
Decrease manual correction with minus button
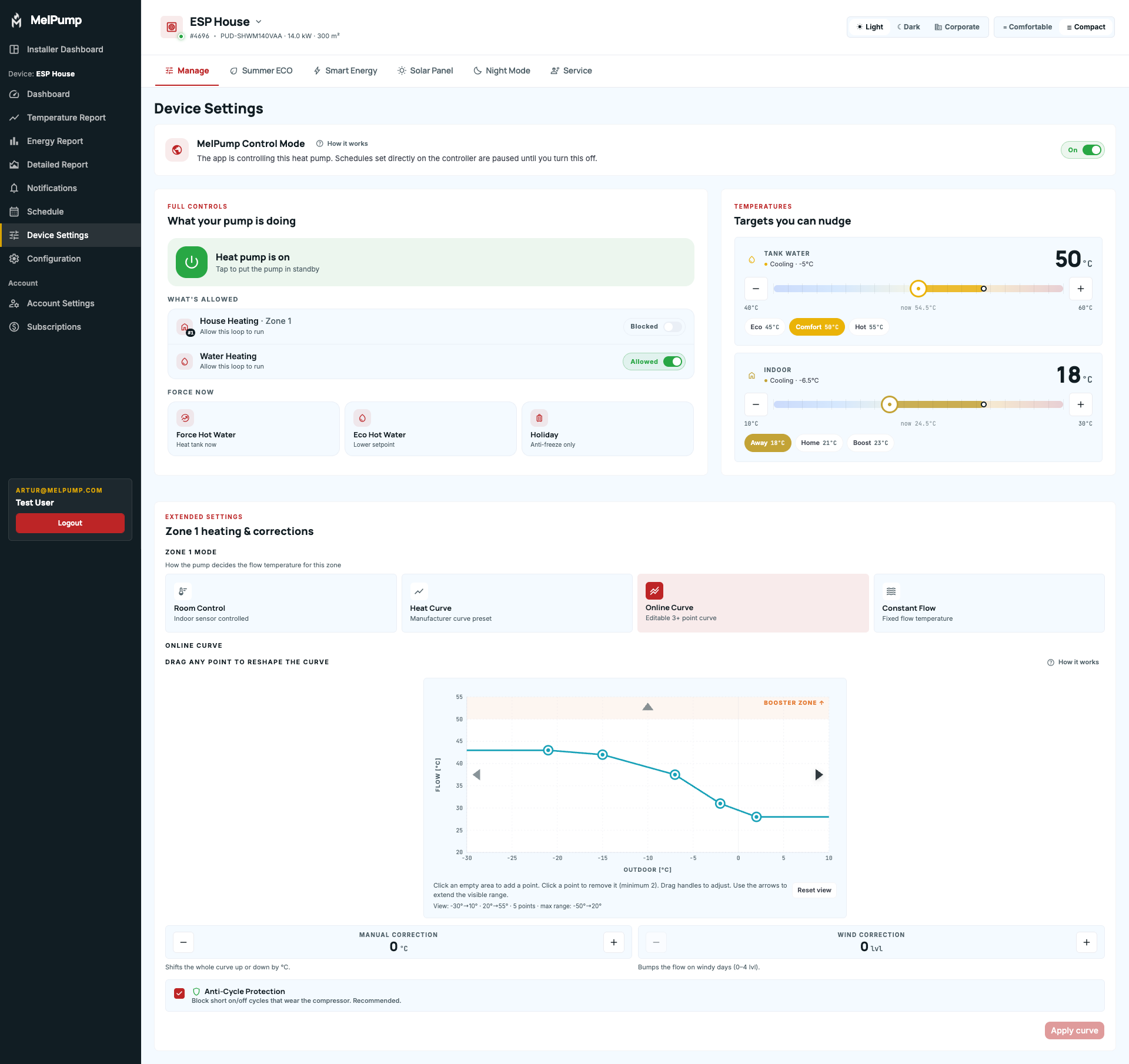tap(183, 942)
